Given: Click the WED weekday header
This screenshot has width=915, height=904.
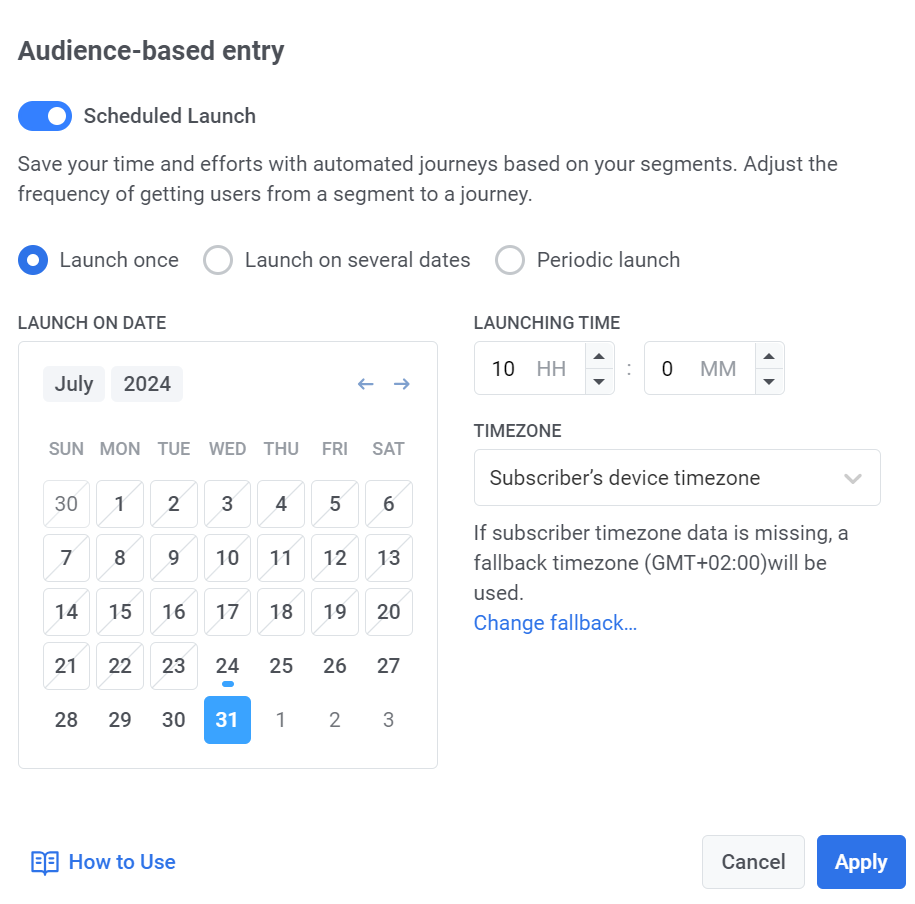Looking at the screenshot, I should (228, 449).
